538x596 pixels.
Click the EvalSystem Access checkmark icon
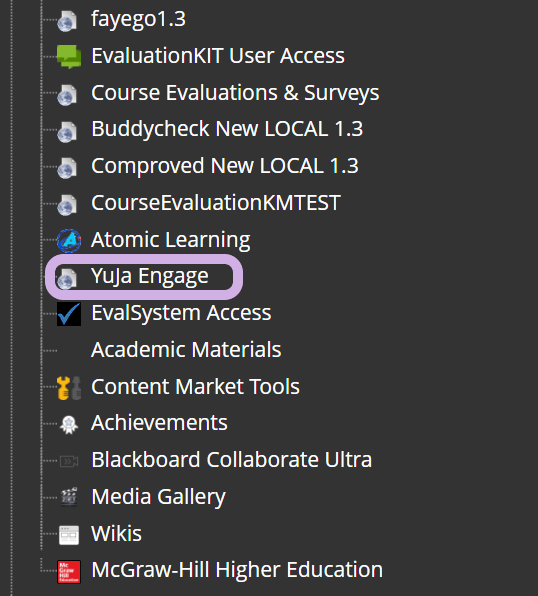[69, 314]
